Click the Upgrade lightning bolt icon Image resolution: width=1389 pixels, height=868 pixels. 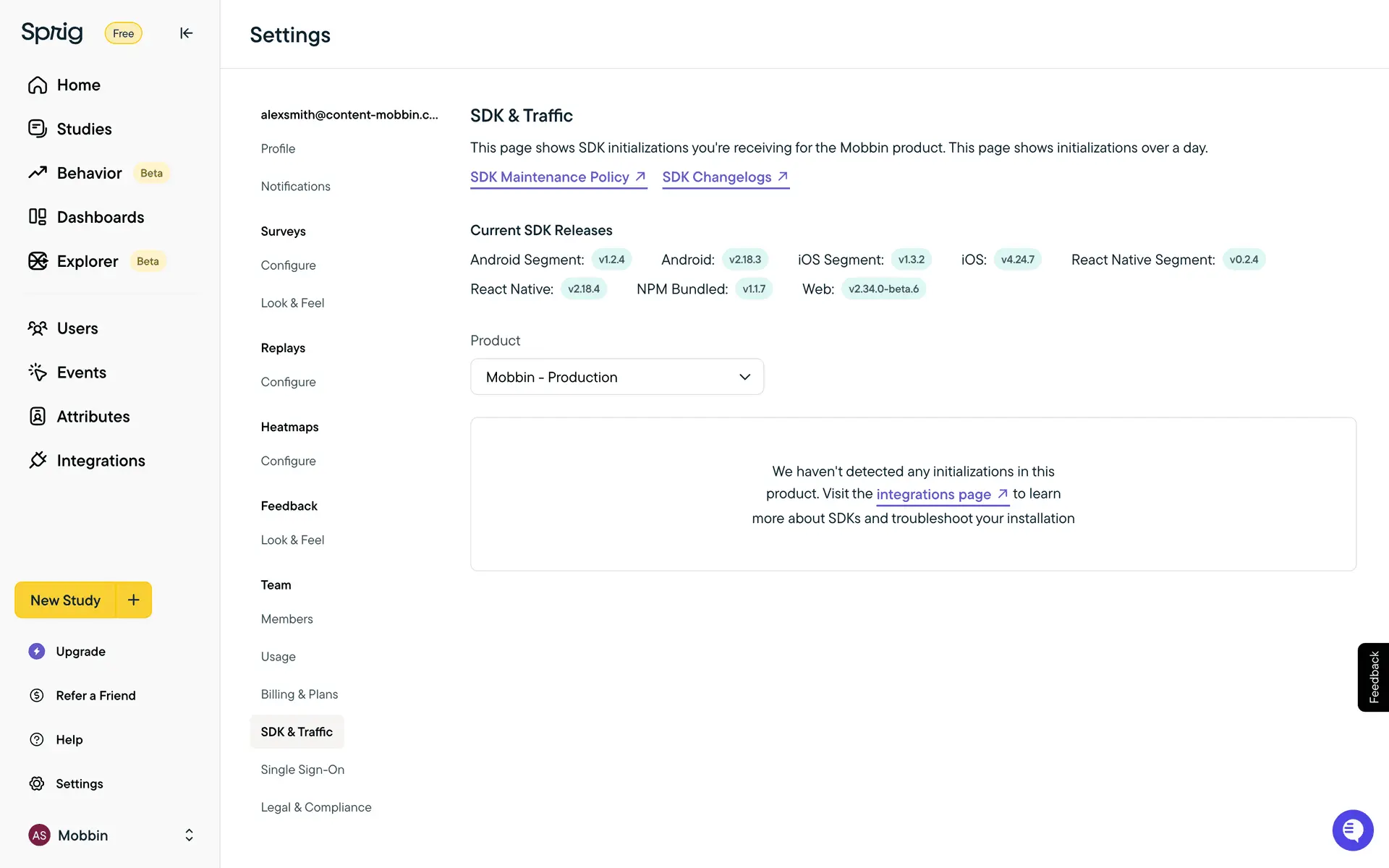coord(37,651)
